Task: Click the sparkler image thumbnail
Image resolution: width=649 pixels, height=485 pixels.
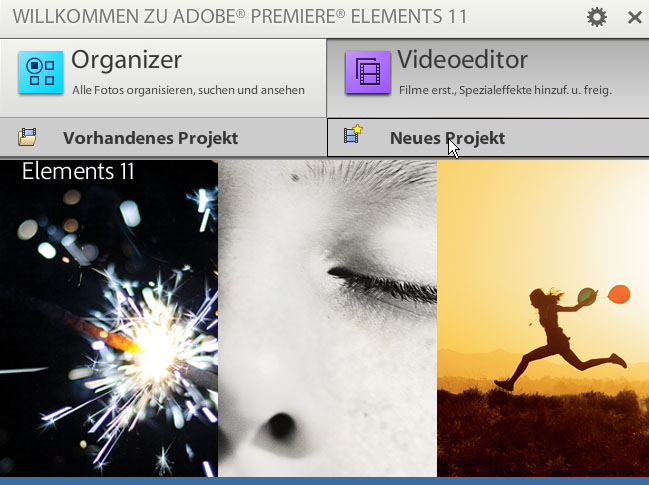Action: coord(109,318)
